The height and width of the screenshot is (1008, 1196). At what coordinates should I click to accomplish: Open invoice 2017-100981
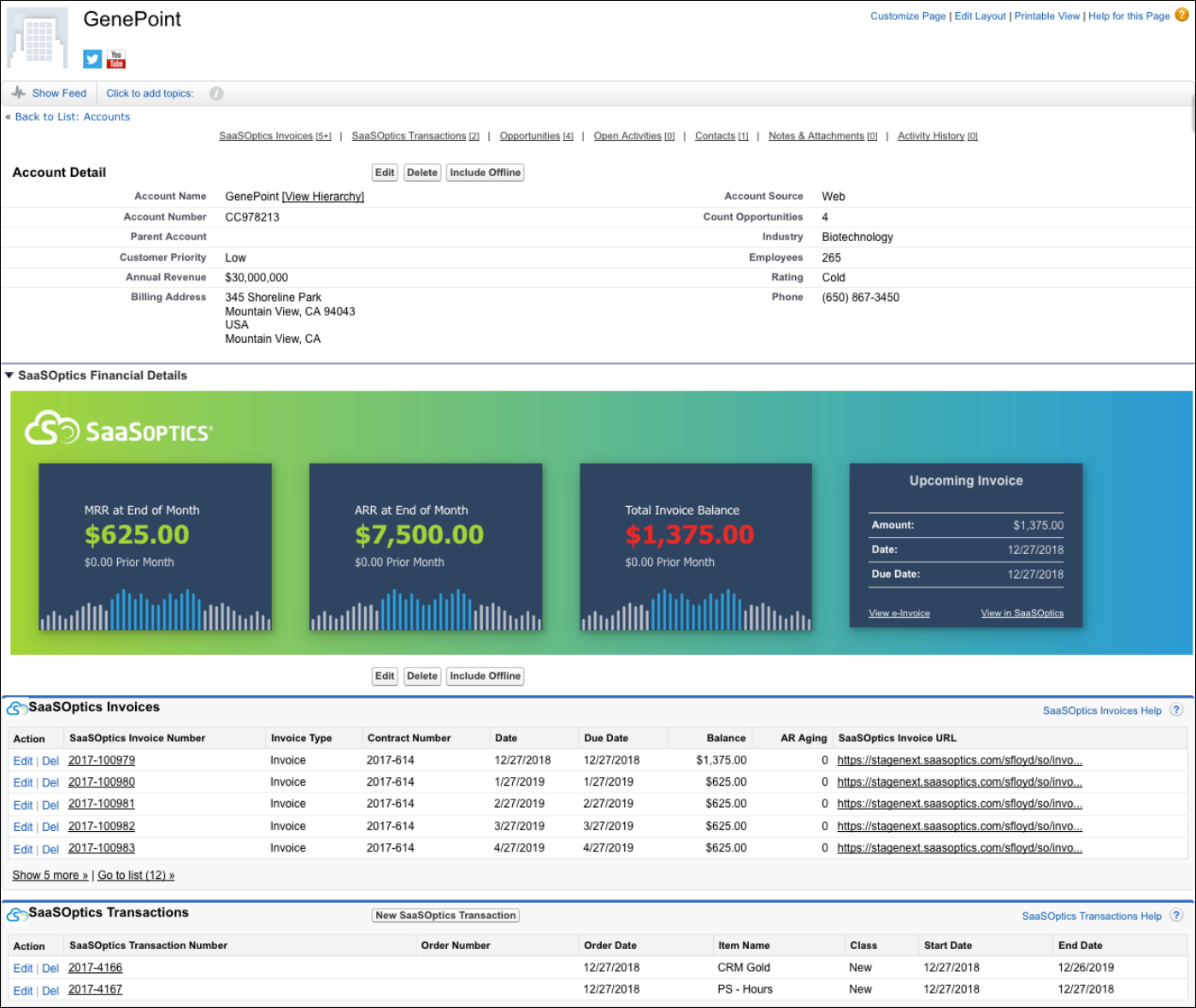click(x=102, y=804)
